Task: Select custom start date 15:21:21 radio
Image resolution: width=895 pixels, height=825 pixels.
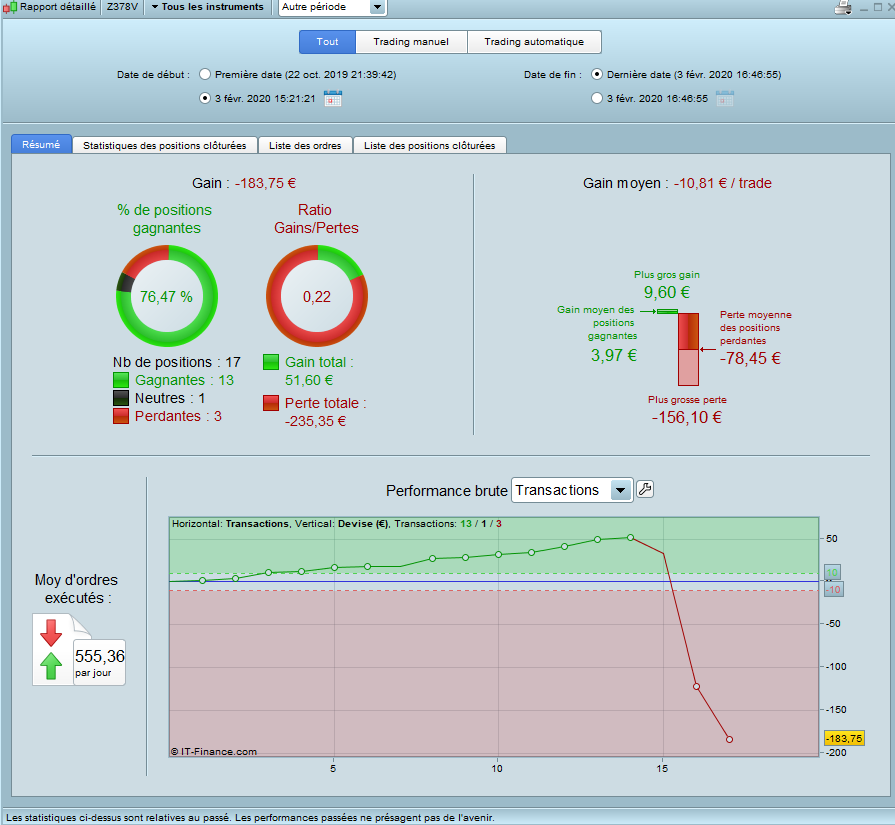Action: coord(205,98)
